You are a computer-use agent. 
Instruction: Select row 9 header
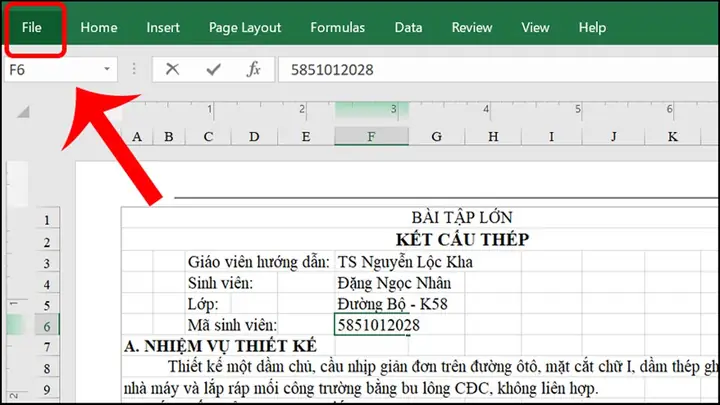click(47, 389)
